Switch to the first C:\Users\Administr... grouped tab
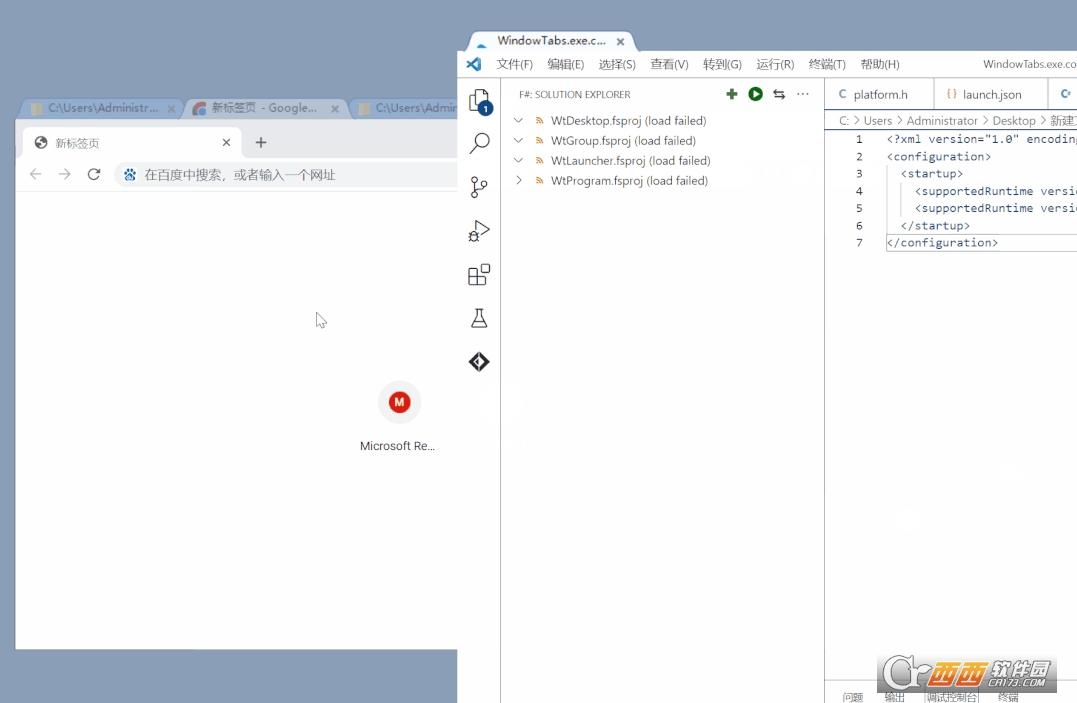This screenshot has height=703, width=1077. (102, 108)
